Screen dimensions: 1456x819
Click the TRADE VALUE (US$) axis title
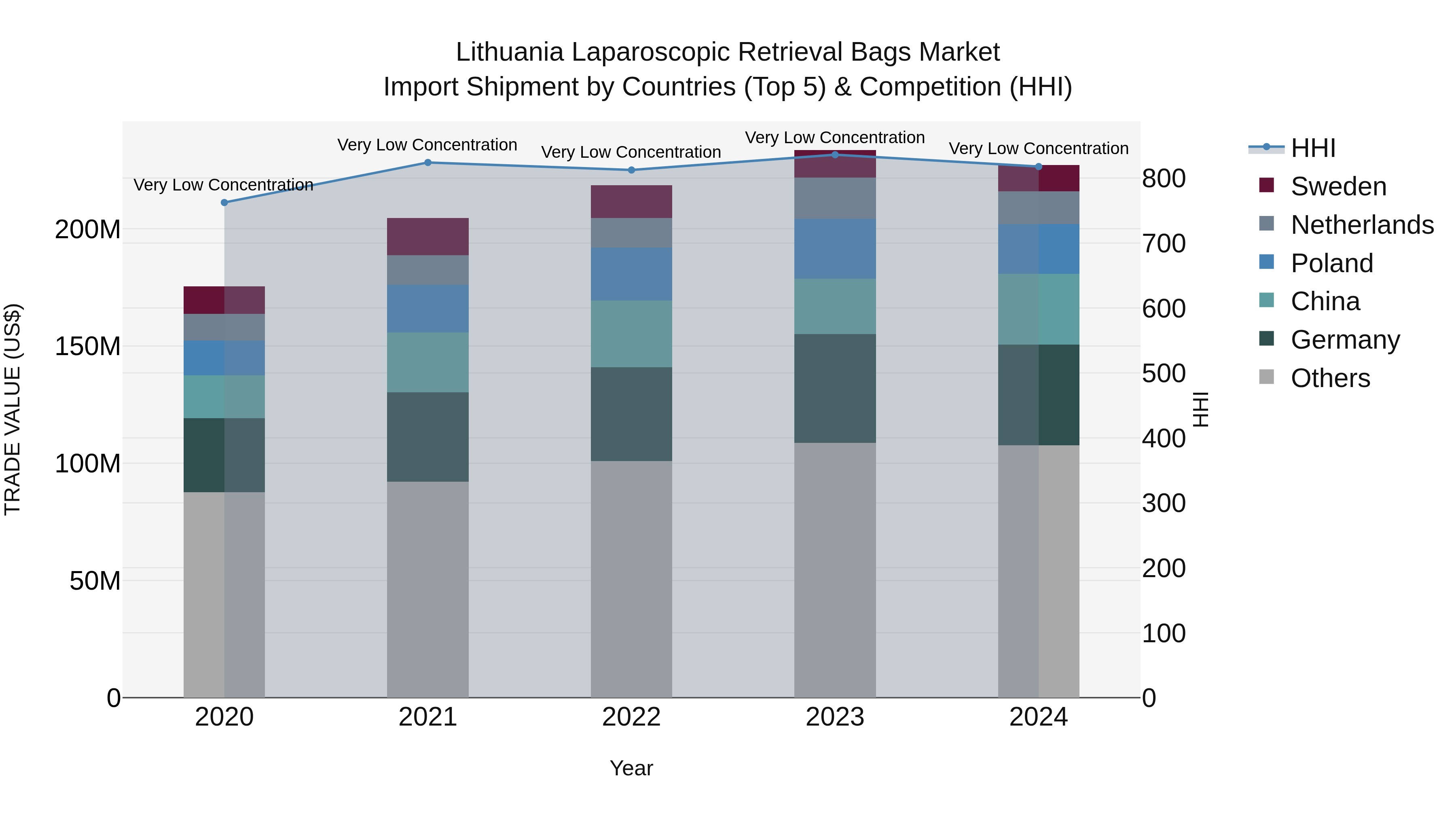coord(13,409)
